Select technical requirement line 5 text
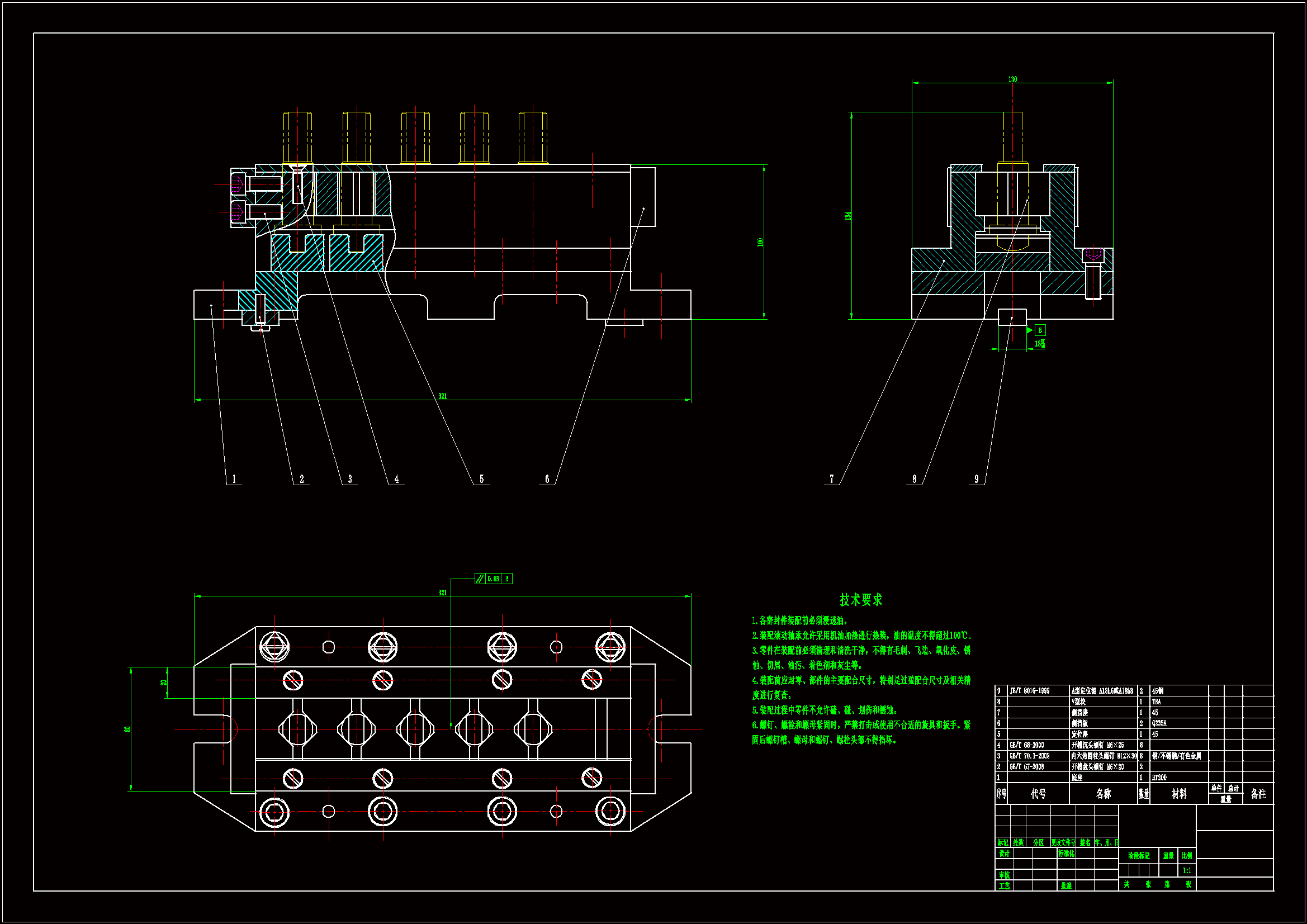Screen dimensions: 1307x924 tap(824, 710)
